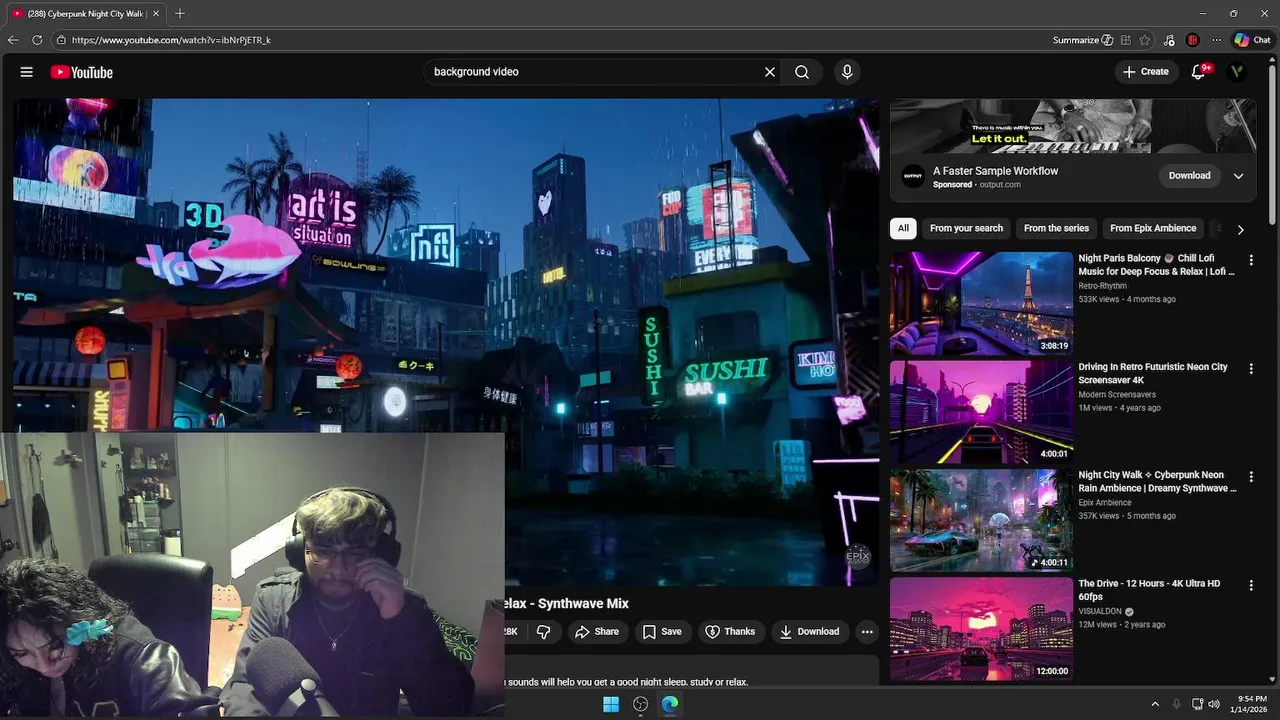Open Driving In Retro Futuristic thumbnail
1280x720 pixels.
click(981, 412)
